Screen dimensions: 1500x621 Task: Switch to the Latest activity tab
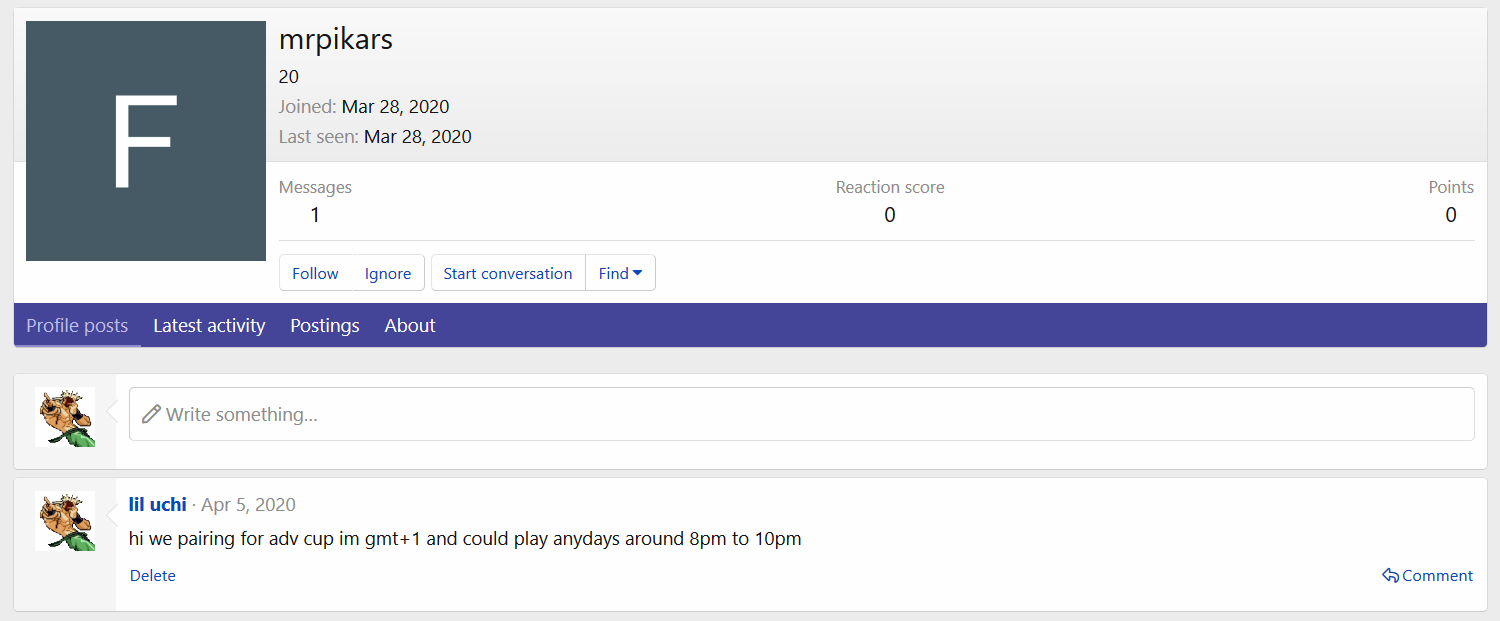click(209, 326)
